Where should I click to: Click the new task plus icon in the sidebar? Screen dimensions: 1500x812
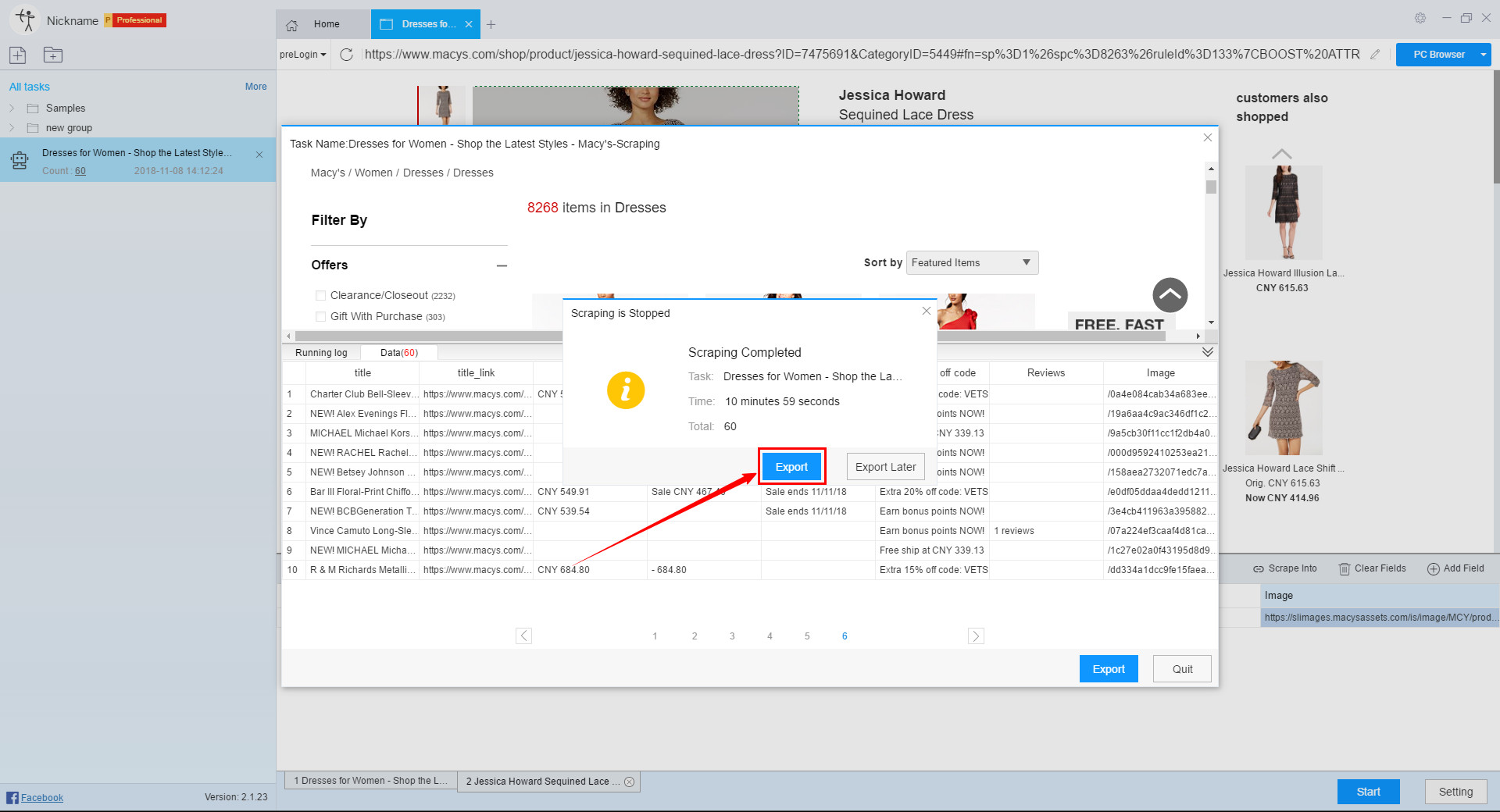point(17,55)
